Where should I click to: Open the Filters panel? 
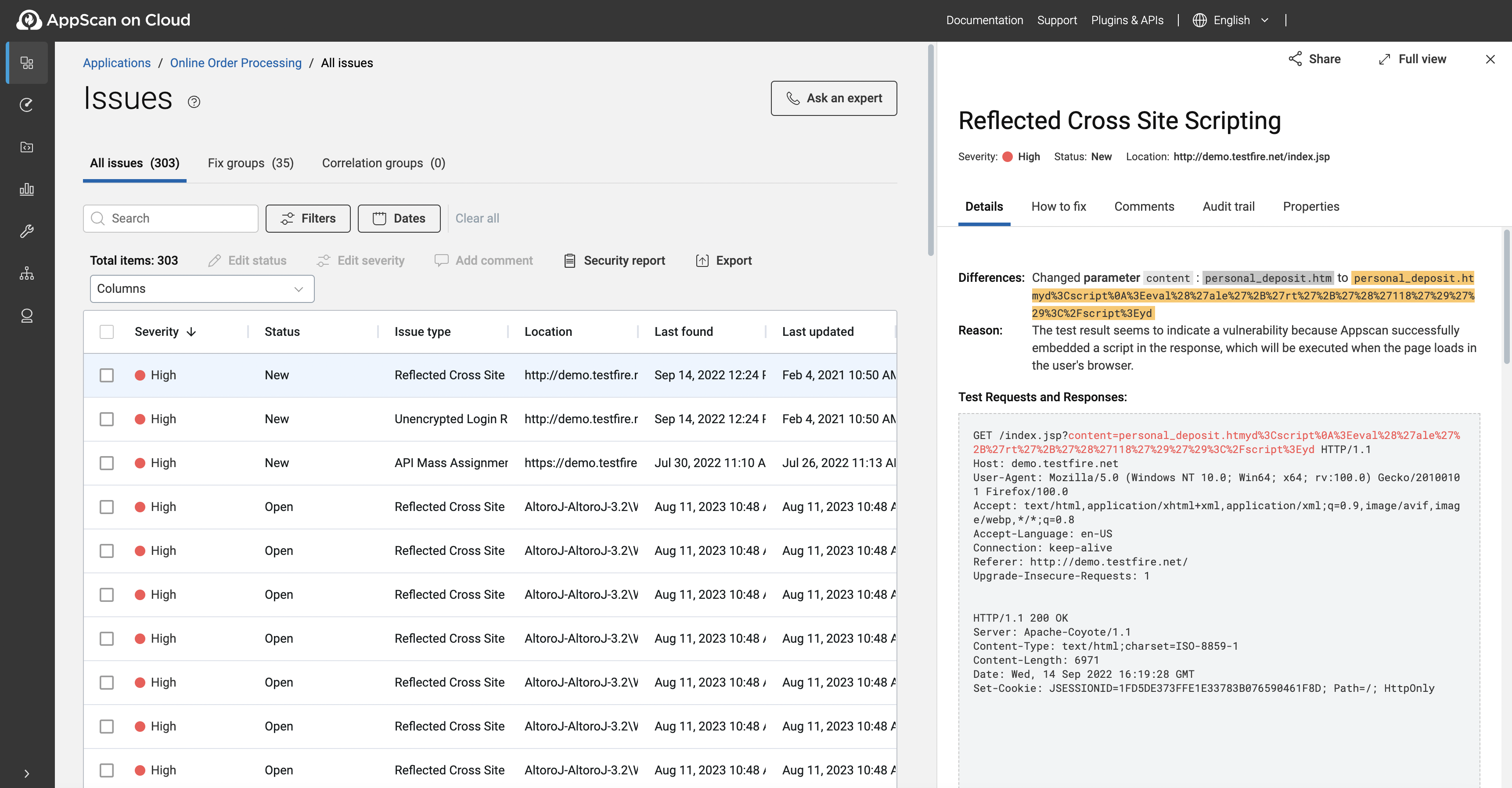pyautogui.click(x=308, y=218)
